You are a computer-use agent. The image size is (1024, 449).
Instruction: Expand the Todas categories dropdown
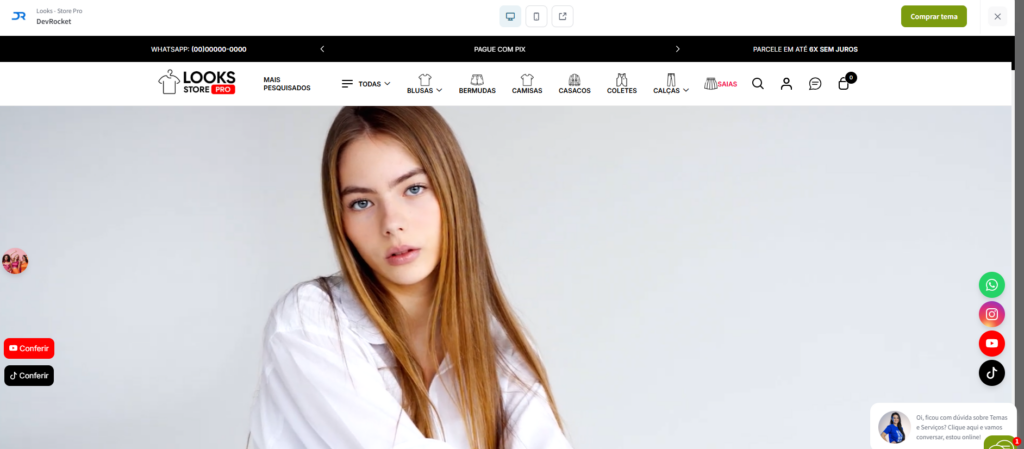point(366,84)
